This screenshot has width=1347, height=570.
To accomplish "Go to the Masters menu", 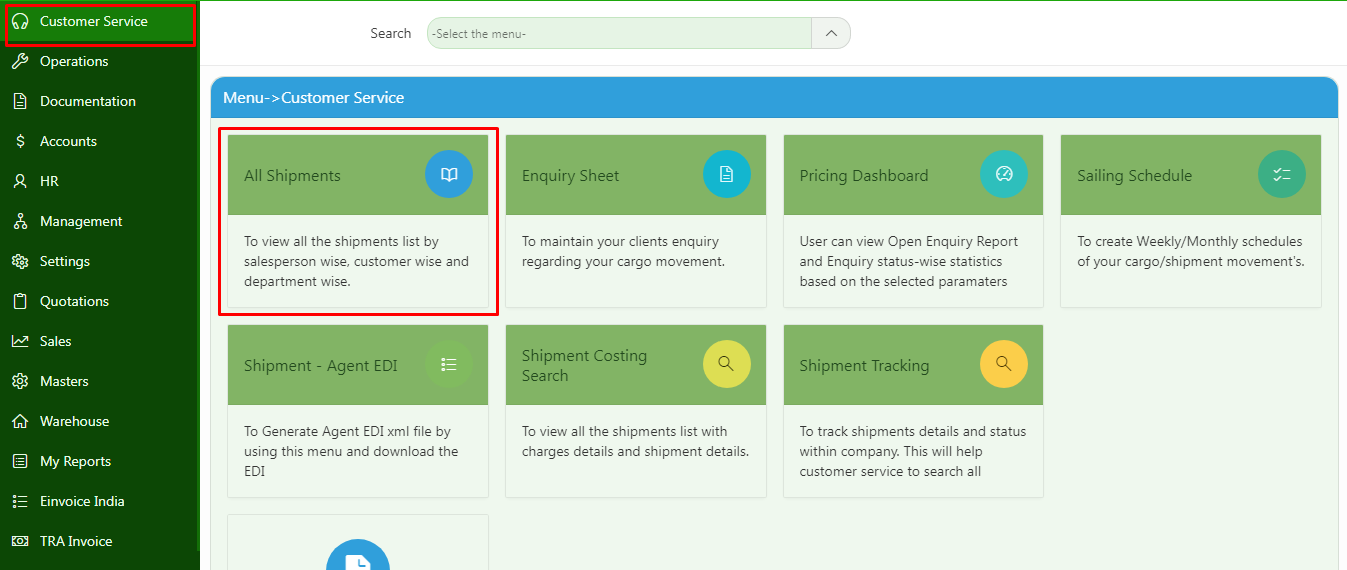I will [100, 381].
